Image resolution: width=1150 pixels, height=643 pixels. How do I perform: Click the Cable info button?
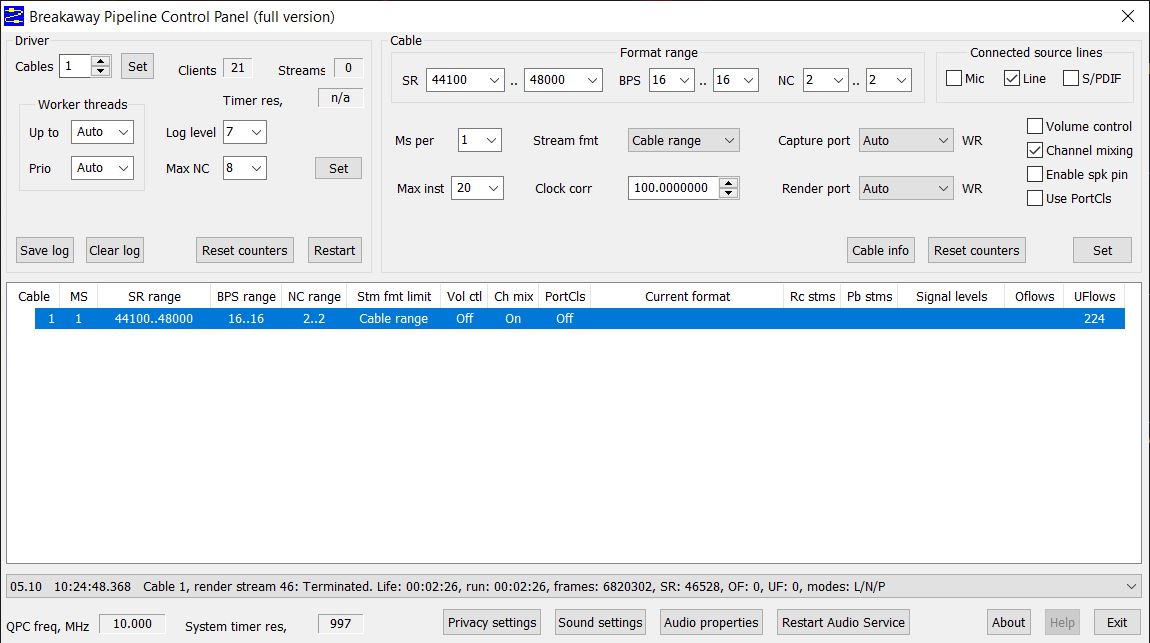click(x=880, y=250)
